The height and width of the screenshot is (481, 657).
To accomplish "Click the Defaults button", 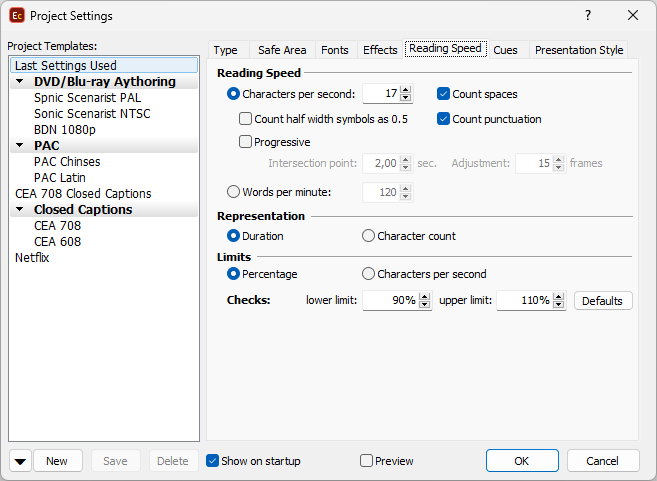I will [602, 301].
